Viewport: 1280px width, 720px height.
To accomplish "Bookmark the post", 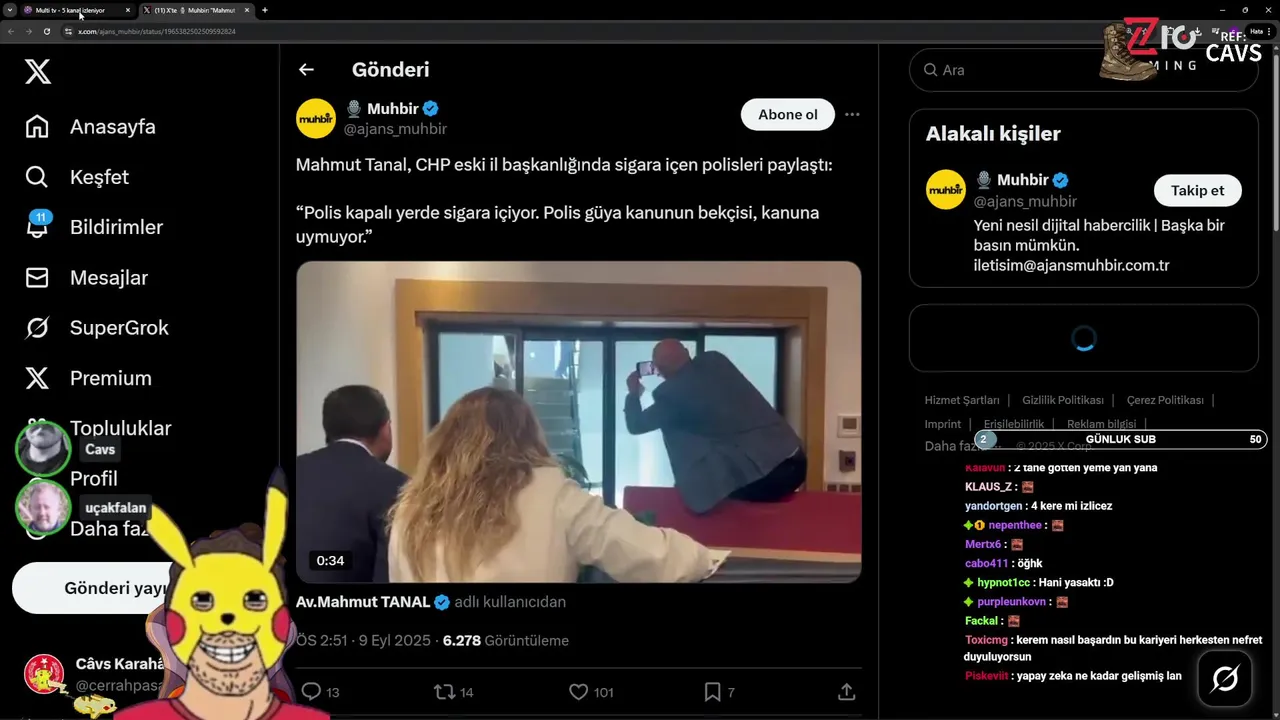I will tap(712, 691).
